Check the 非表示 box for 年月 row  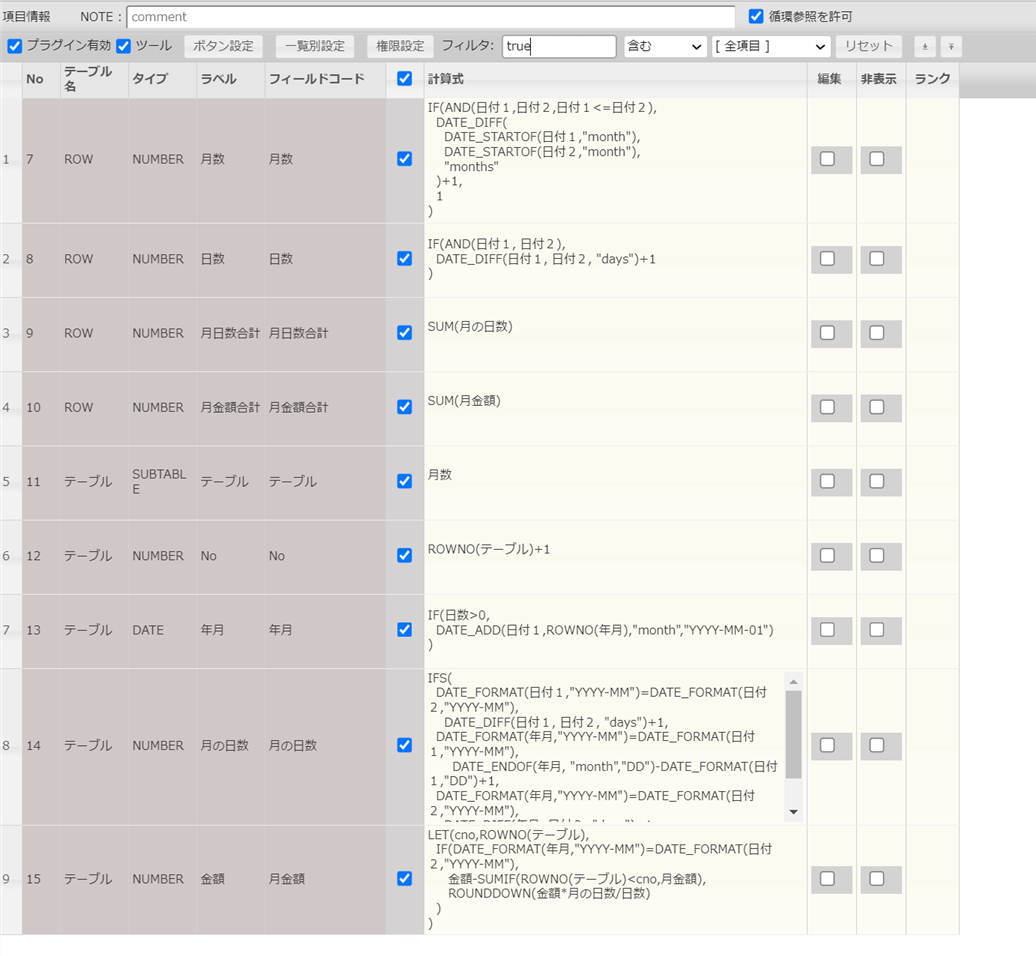877,630
